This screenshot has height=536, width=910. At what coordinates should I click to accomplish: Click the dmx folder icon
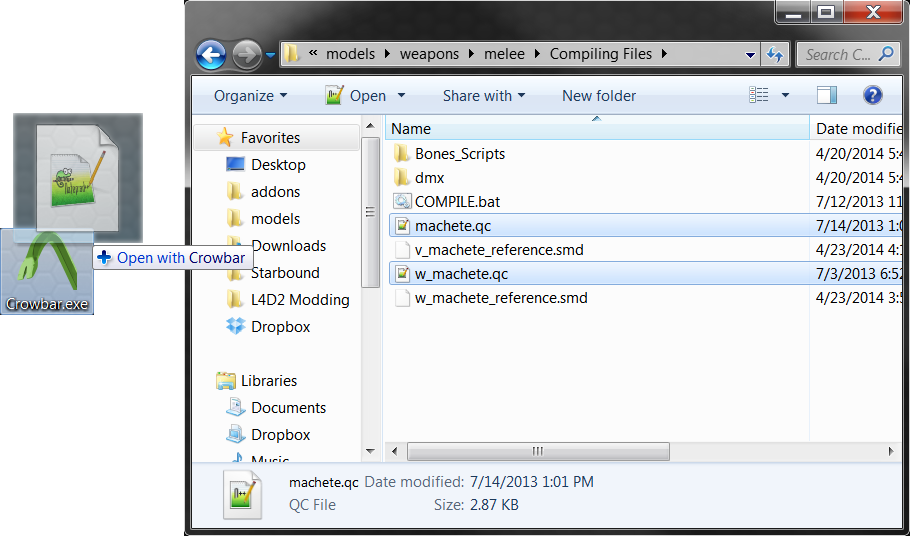402,178
